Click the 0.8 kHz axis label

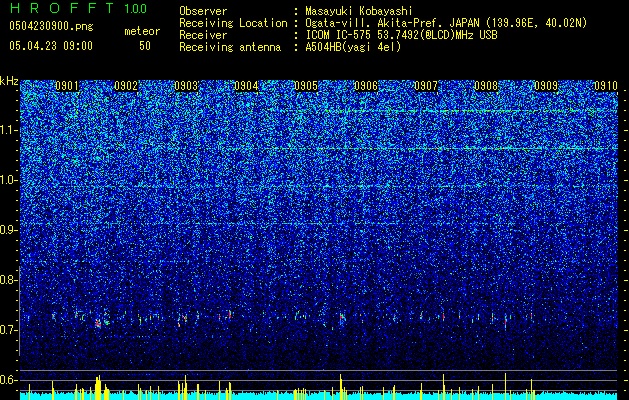8,280
